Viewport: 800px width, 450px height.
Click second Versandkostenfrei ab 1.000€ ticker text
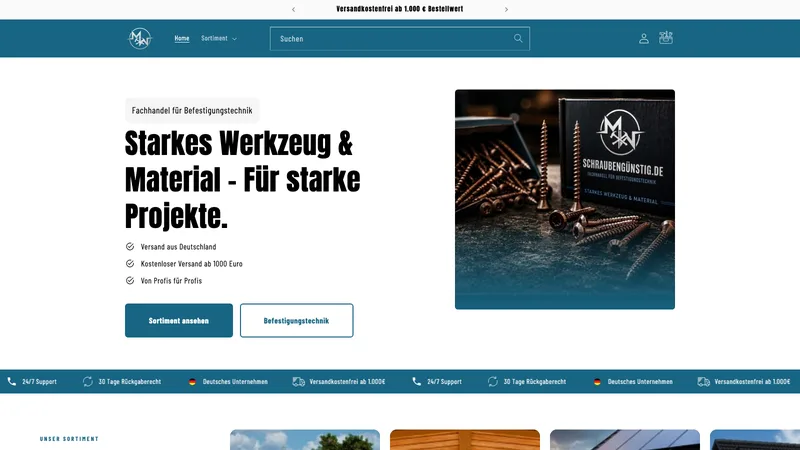[x=753, y=382]
